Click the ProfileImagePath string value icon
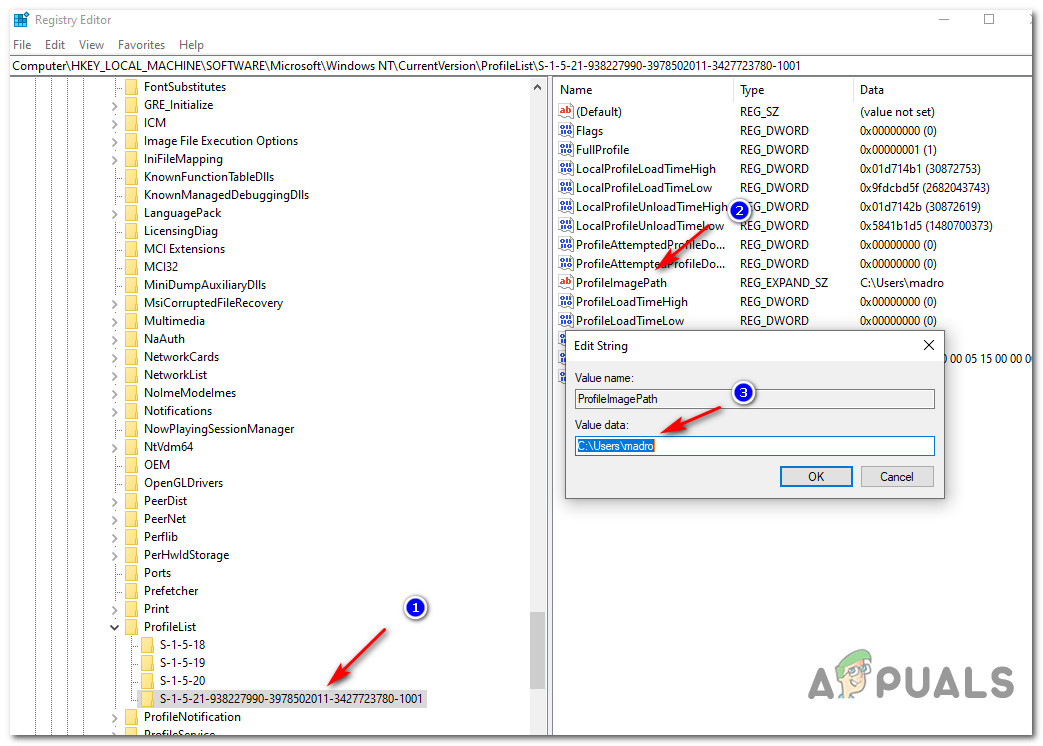The image size is (1043, 746). [565, 282]
